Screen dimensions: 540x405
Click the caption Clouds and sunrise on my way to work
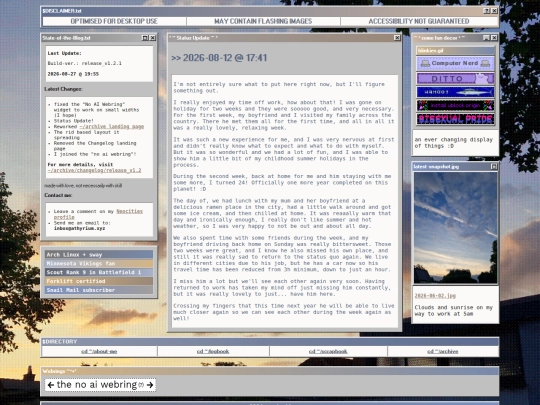tap(454, 311)
